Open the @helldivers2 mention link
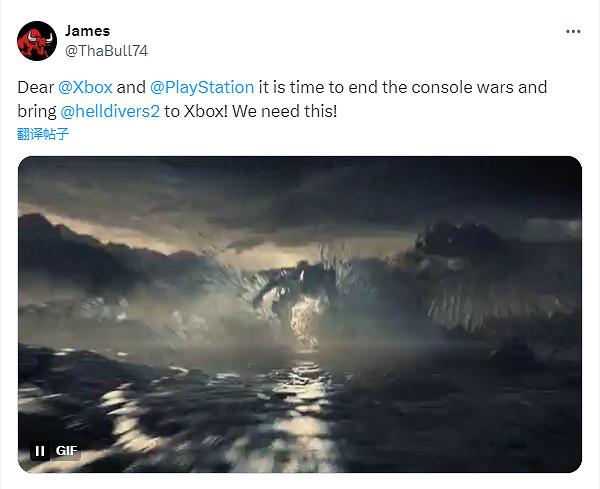 click(x=110, y=111)
